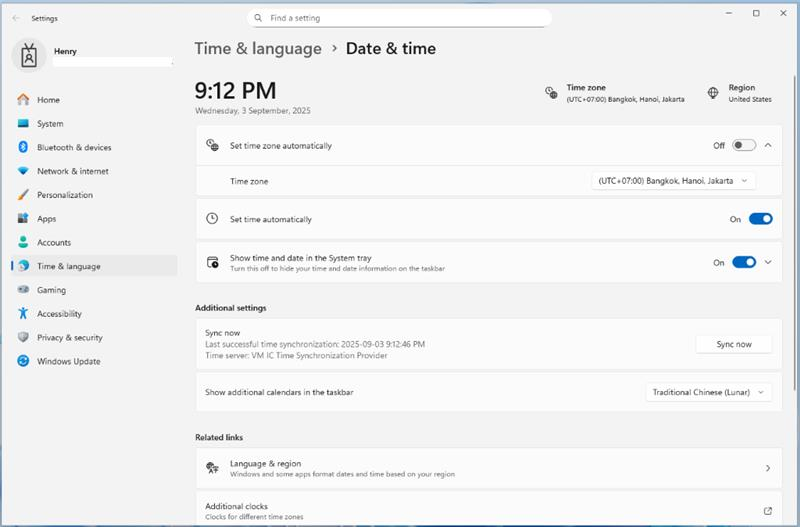Go to Home settings page
800x527 pixels.
click(x=94, y=99)
